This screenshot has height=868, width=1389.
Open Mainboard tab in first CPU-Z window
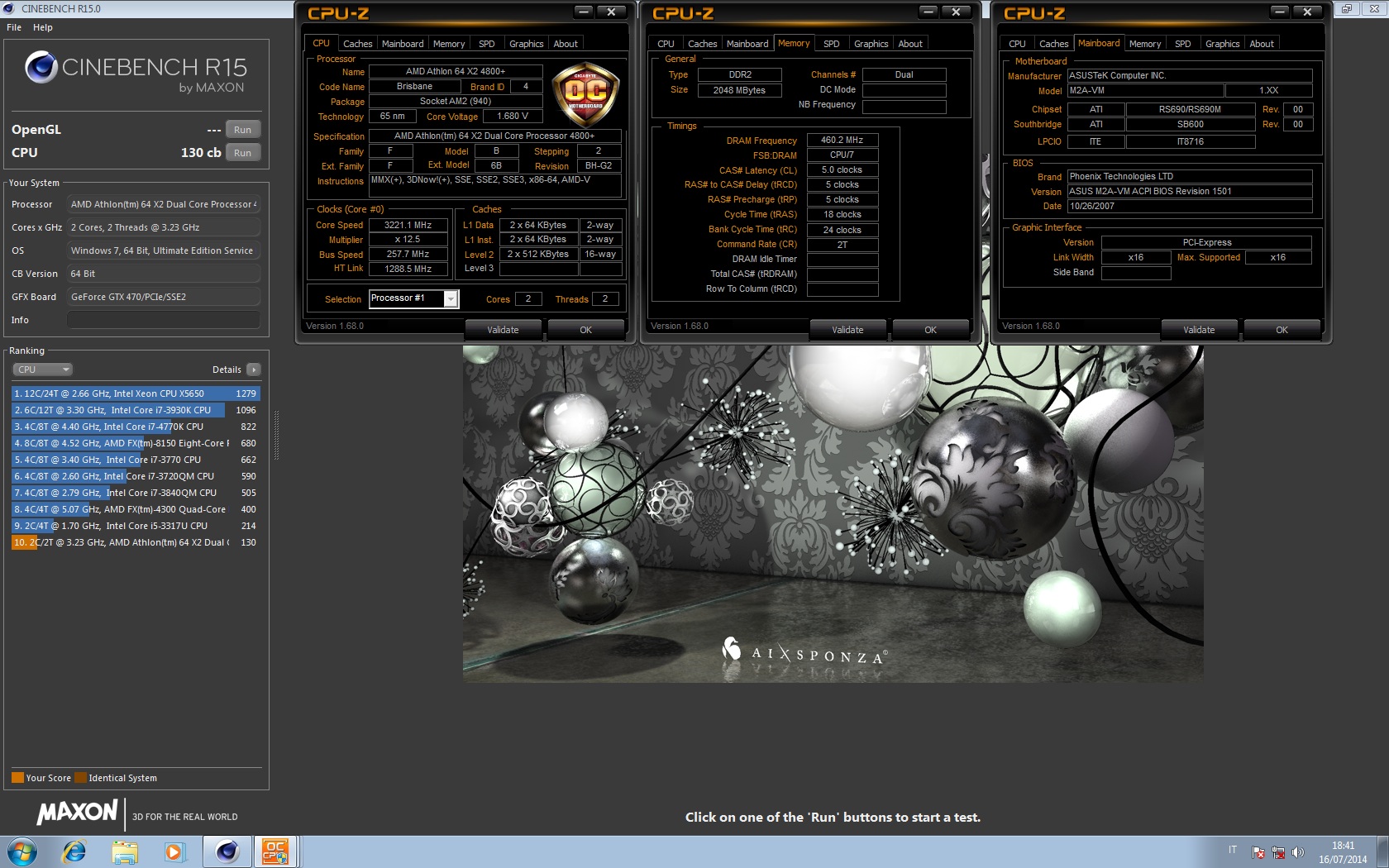tap(403, 44)
